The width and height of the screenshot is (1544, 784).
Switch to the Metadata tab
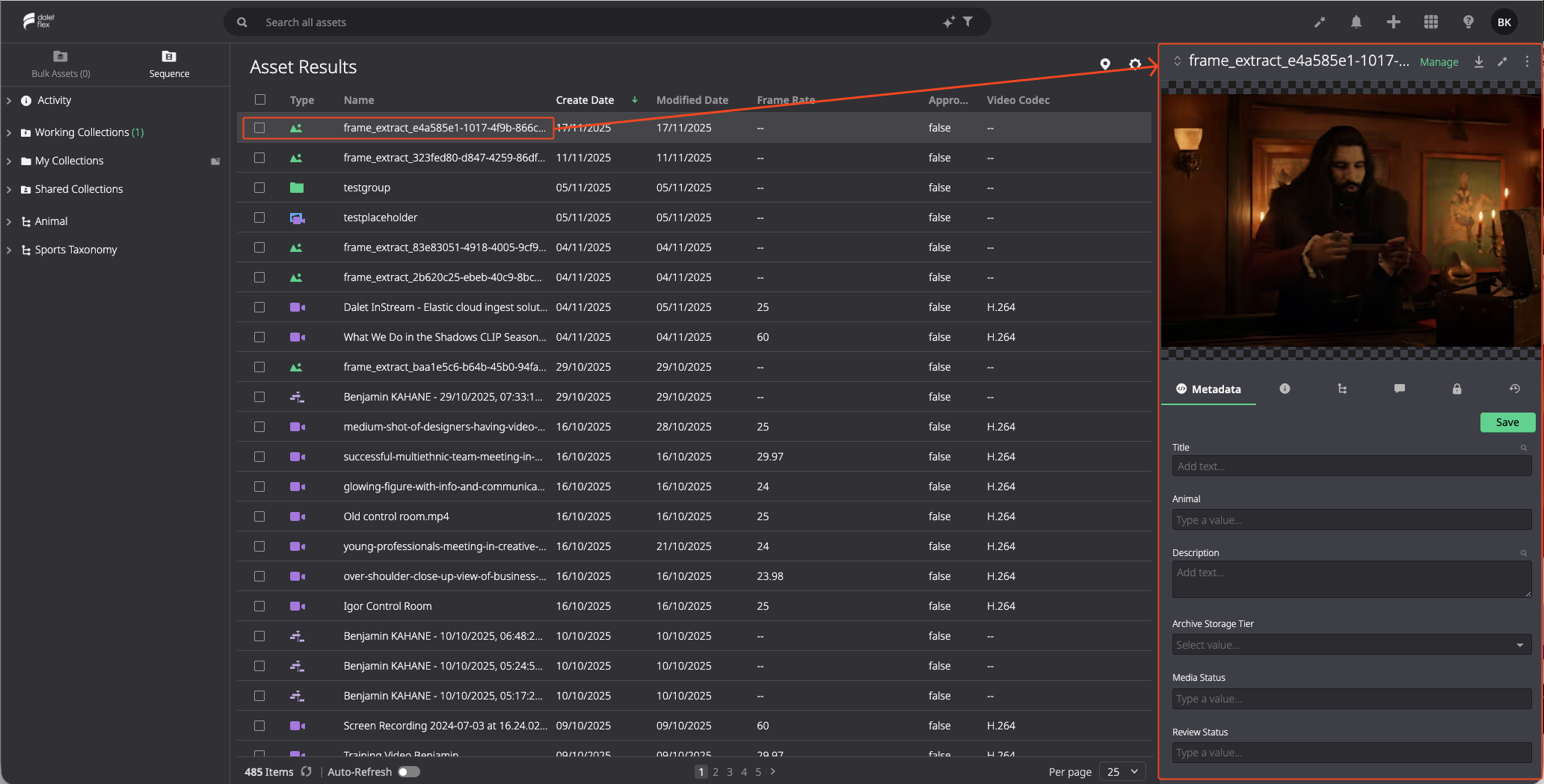pyautogui.click(x=1208, y=389)
